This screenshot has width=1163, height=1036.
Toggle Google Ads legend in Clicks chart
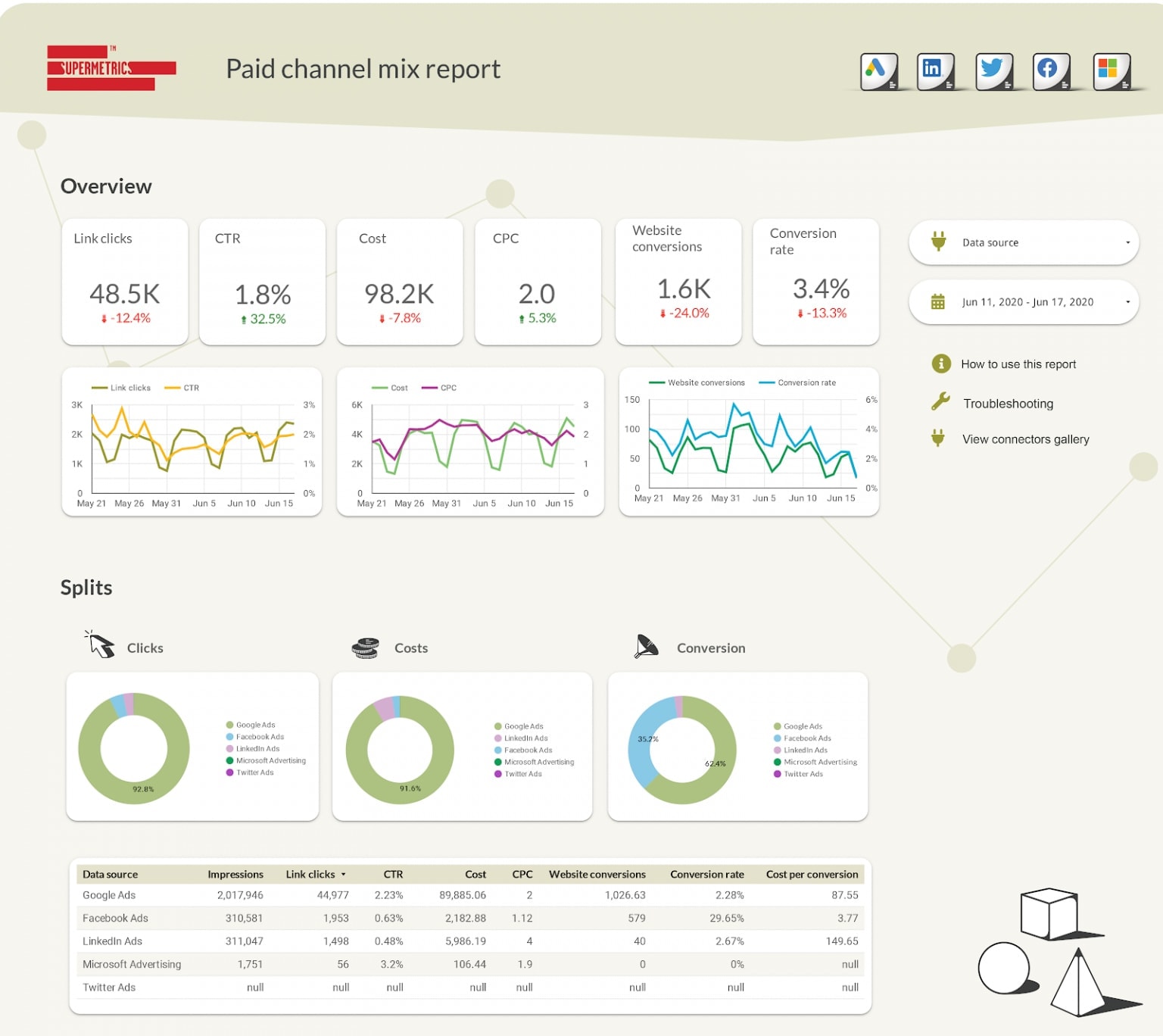click(255, 725)
